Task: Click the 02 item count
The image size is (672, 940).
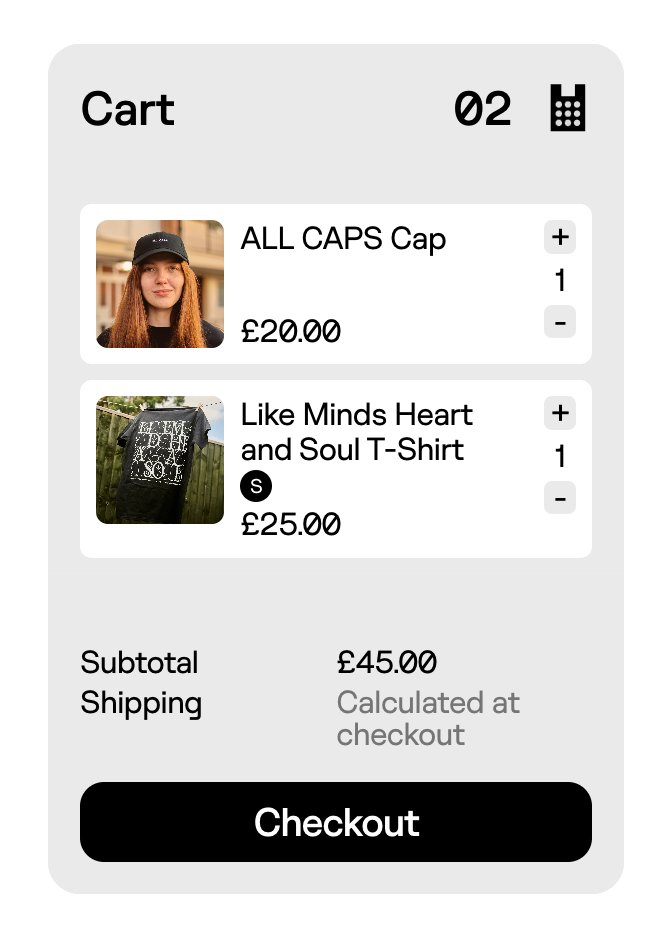Action: tap(482, 109)
